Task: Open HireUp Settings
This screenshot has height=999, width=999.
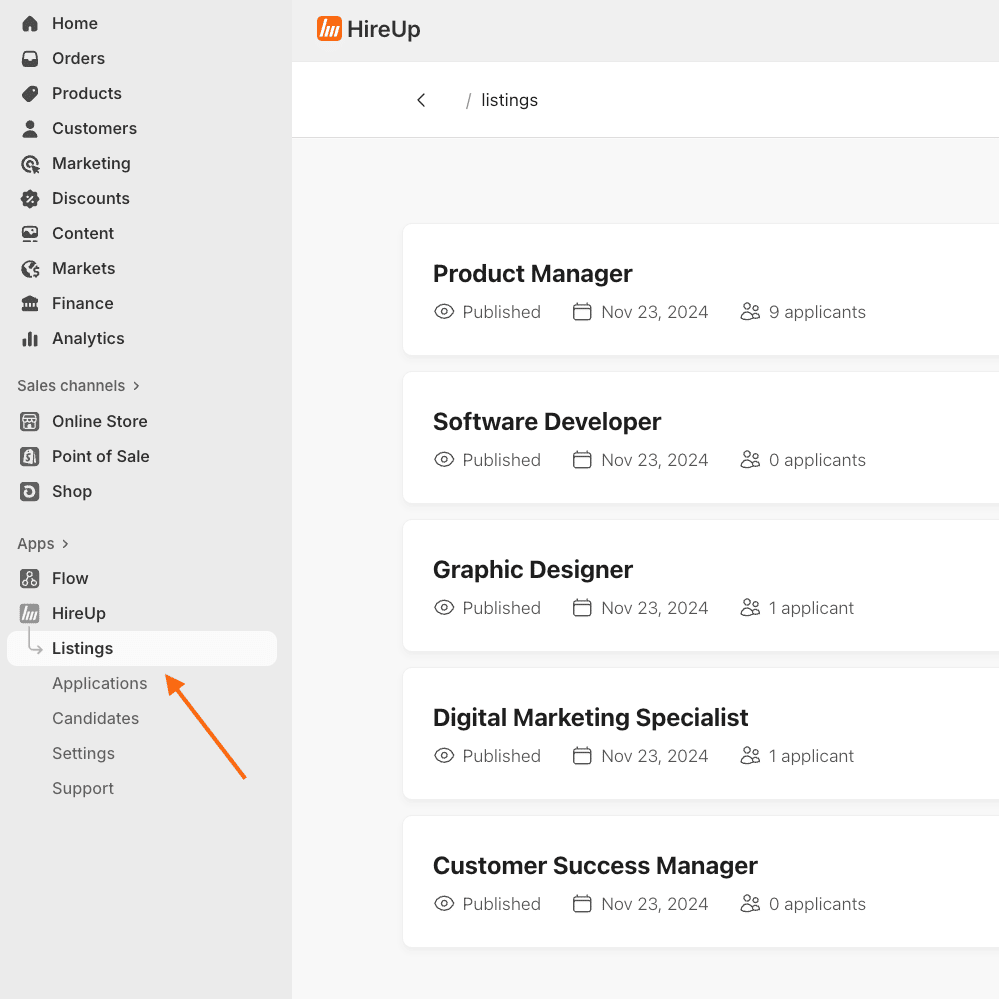Action: (x=83, y=753)
